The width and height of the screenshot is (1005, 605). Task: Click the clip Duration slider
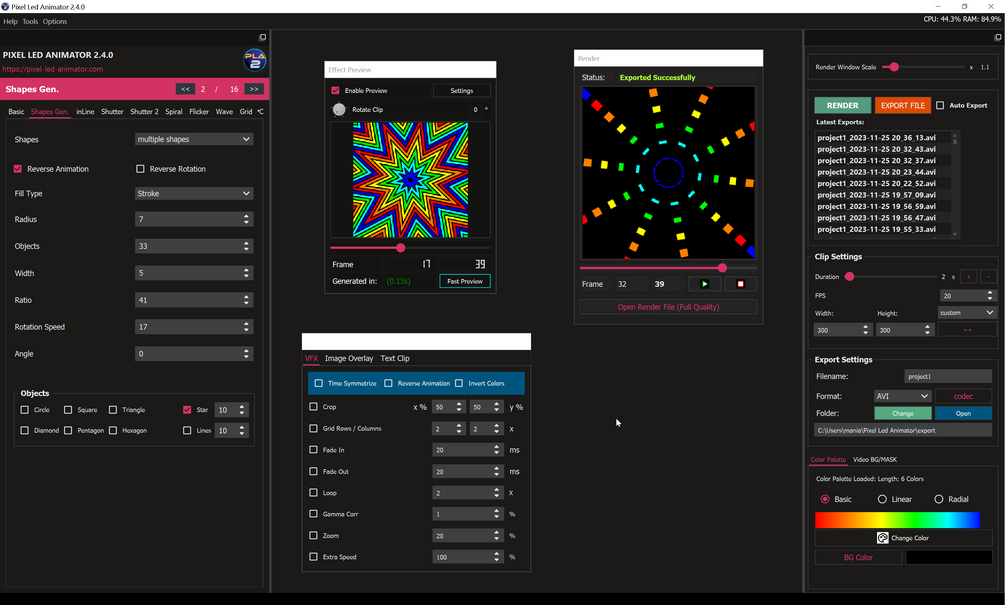coord(891,277)
